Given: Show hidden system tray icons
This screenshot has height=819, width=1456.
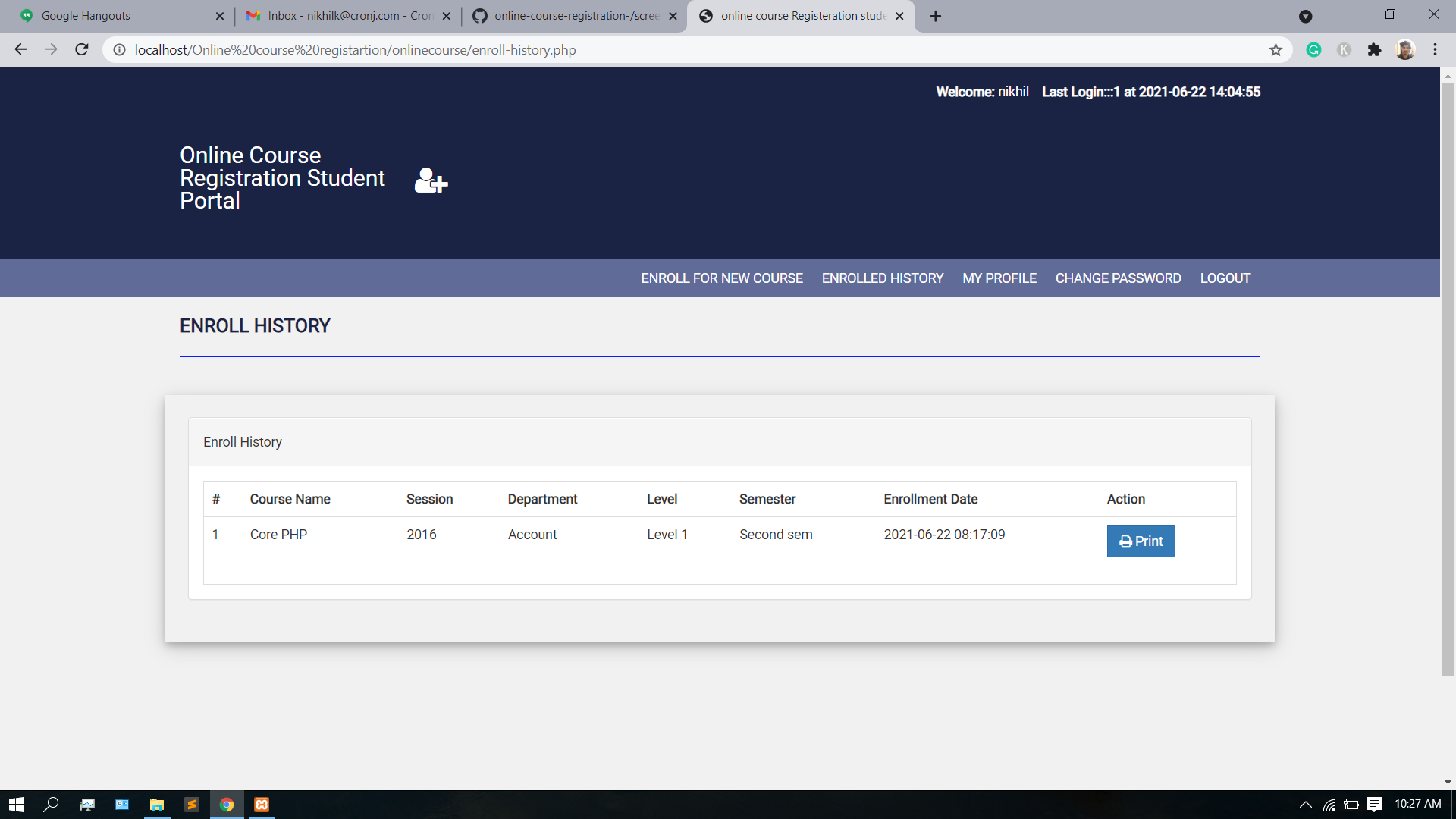Looking at the screenshot, I should pyautogui.click(x=1305, y=805).
